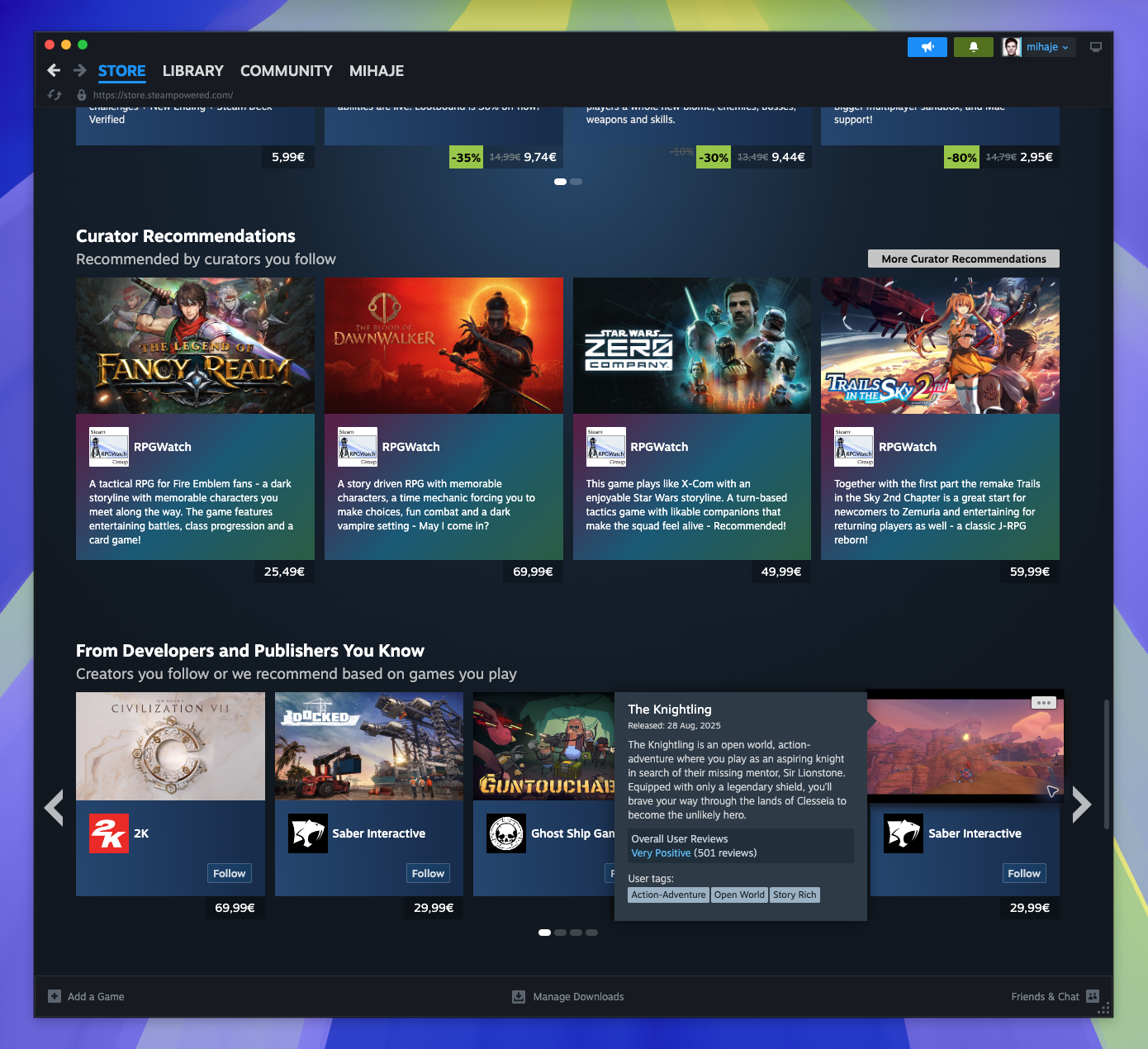Select the Action-Adventure user tag
This screenshot has height=1049, width=1148.
(669, 895)
